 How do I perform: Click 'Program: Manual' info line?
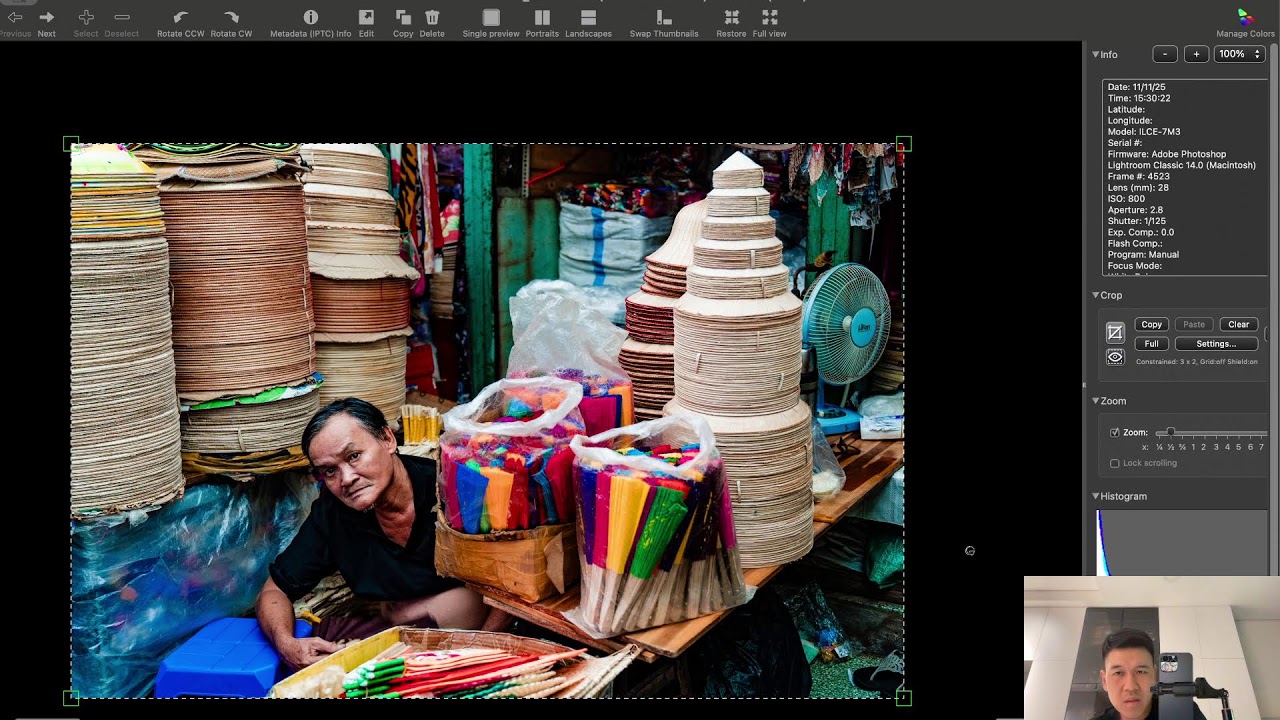1143,255
